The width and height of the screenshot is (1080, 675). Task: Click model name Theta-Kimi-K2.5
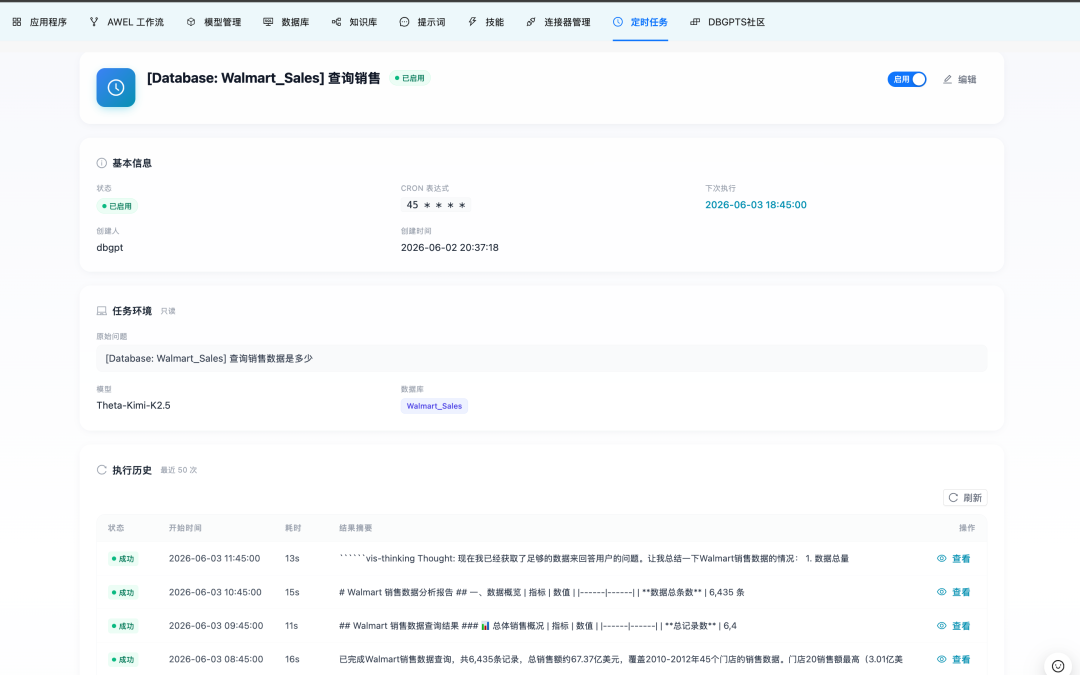[x=134, y=405]
